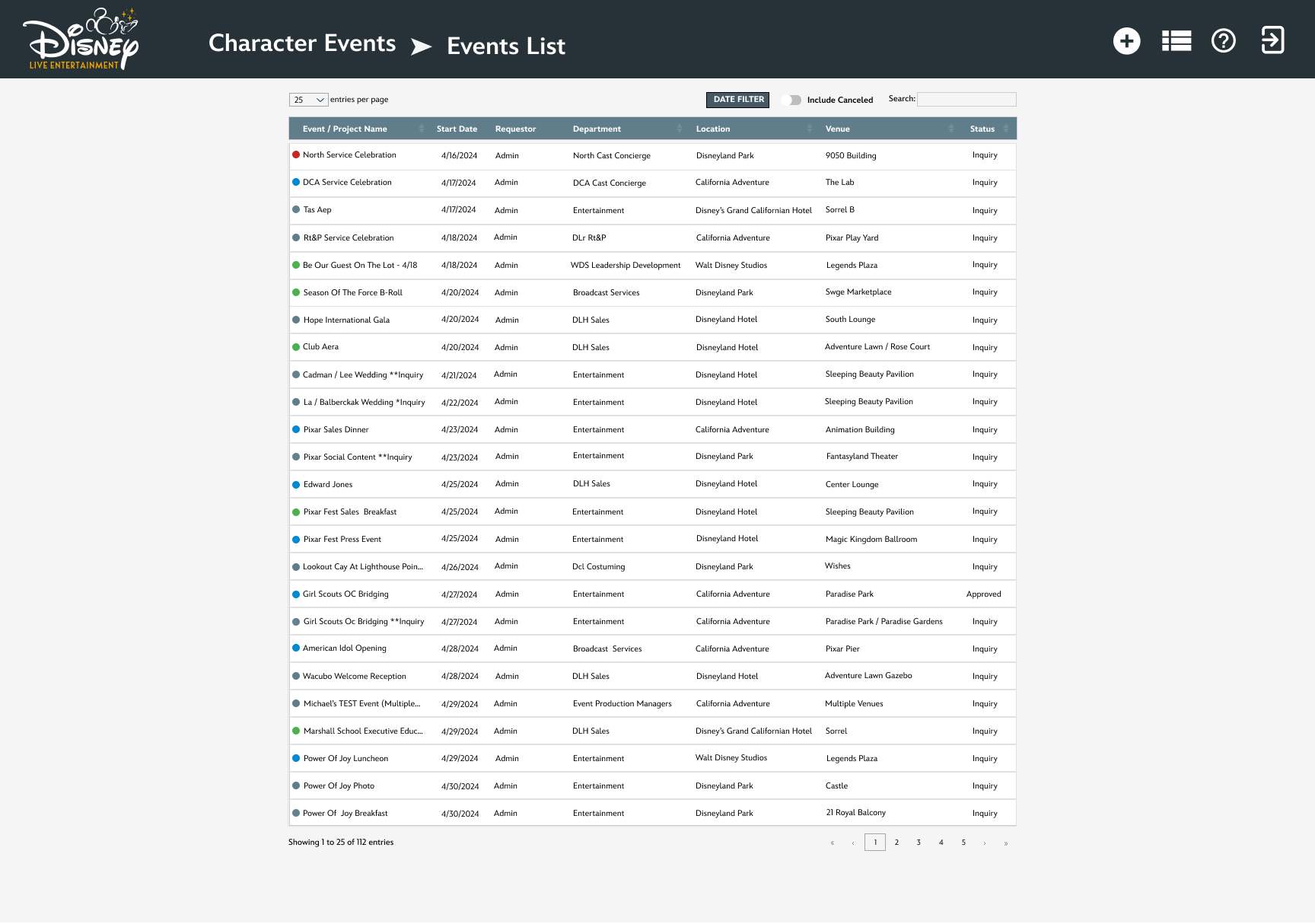
Task: Click the previous page arrow
Action: [x=853, y=843]
